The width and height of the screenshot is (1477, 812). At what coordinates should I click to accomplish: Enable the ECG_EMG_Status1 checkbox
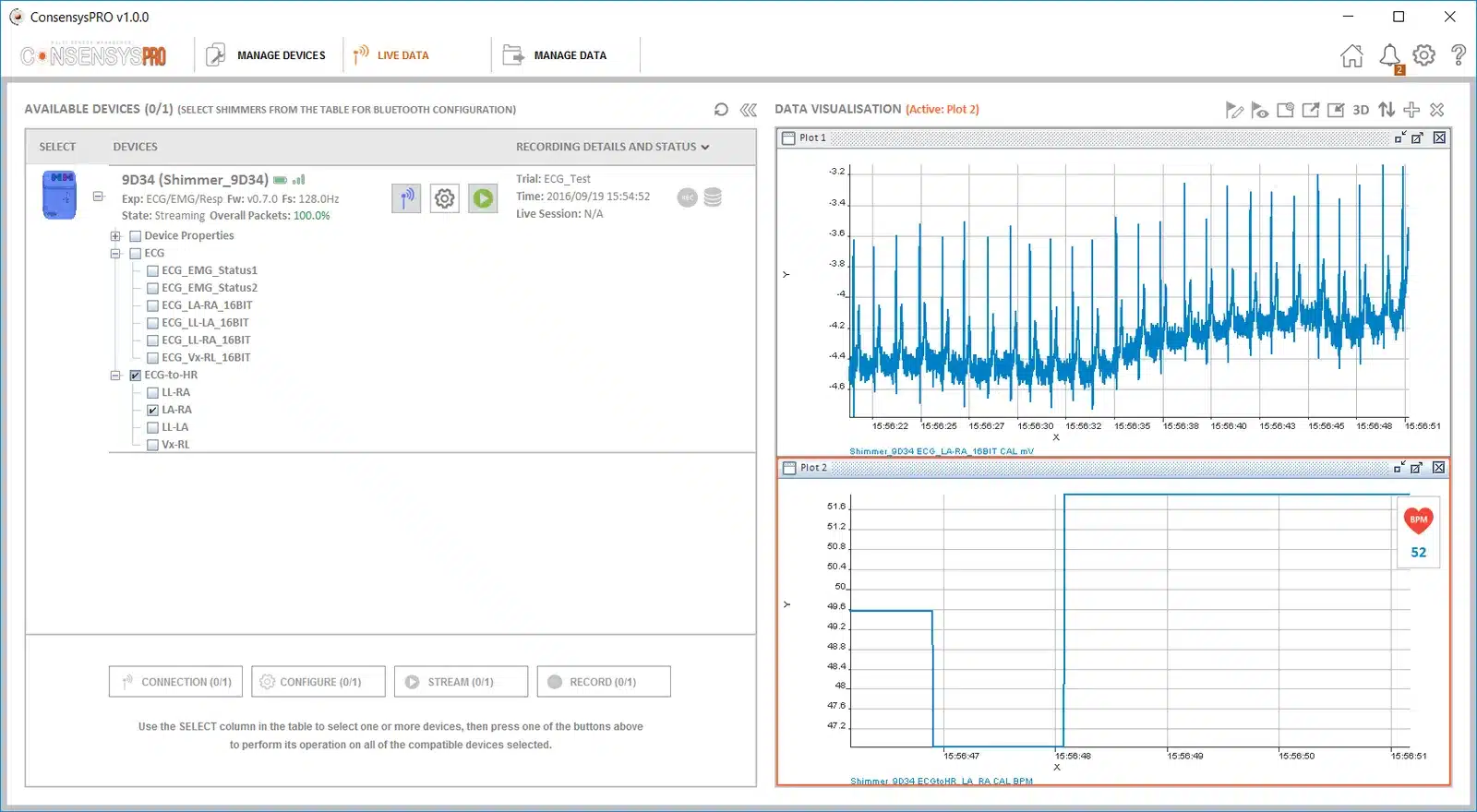click(x=153, y=271)
